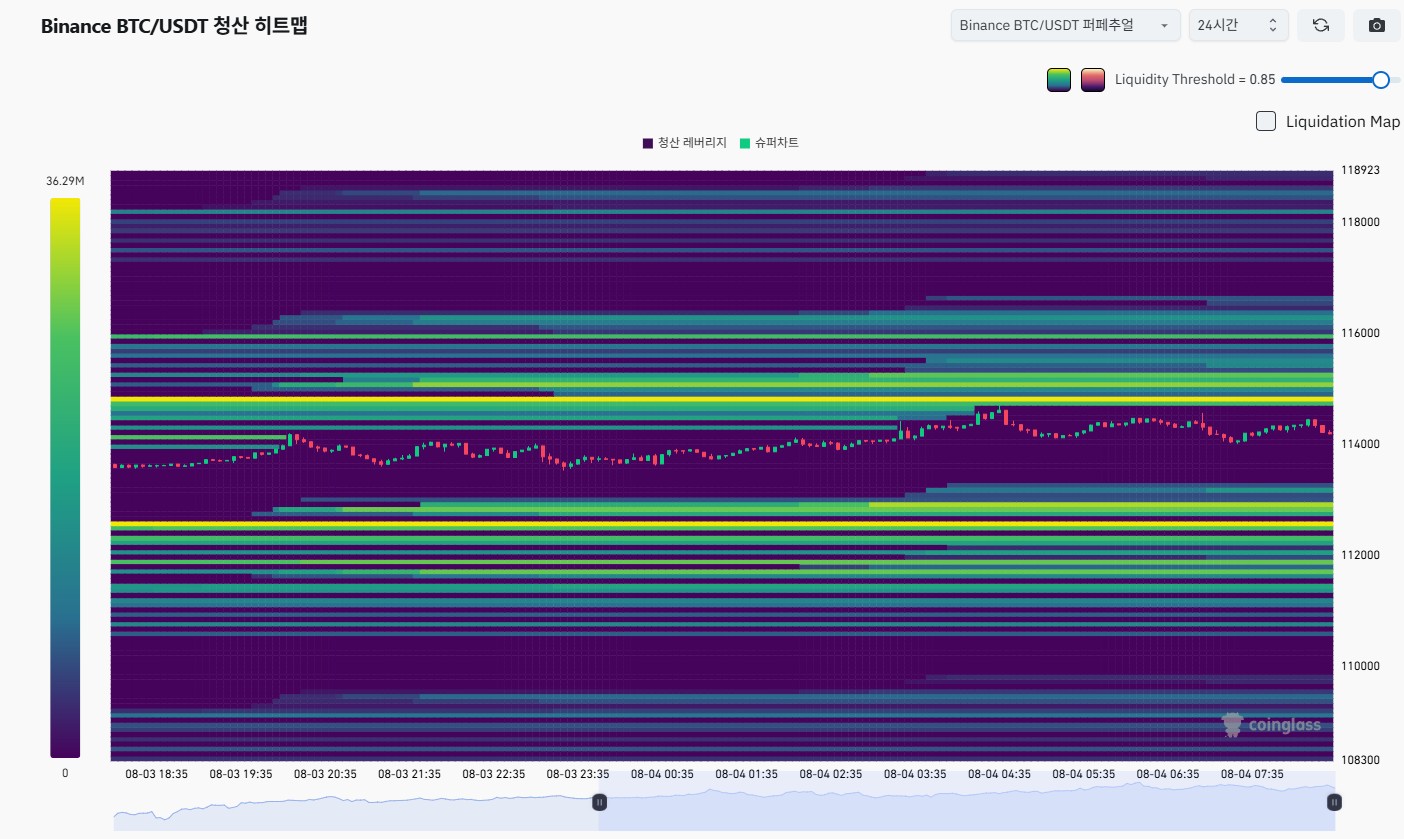Click the '08-03 22:35' time axis label

494,774
